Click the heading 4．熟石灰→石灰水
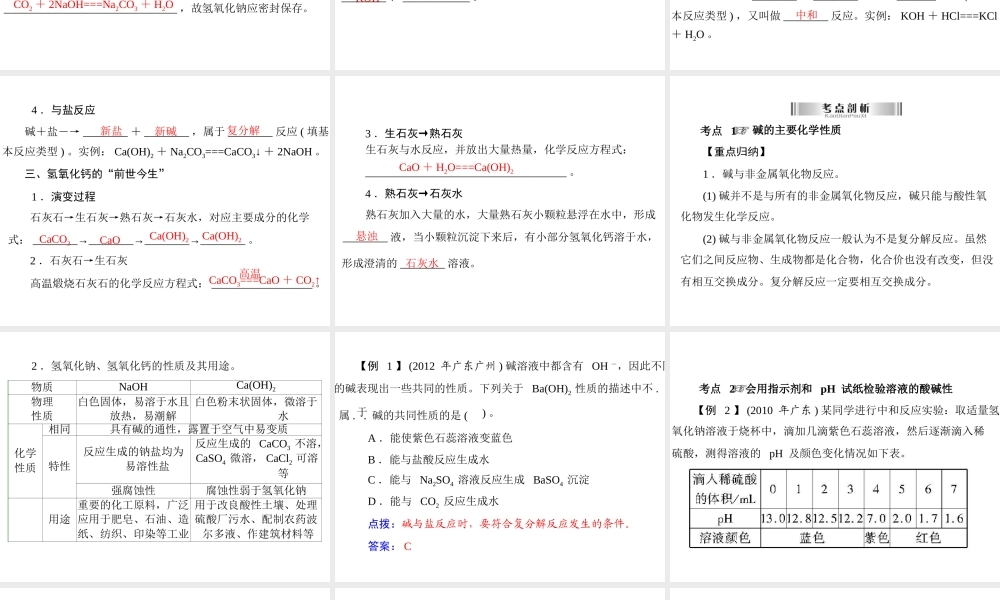Image resolution: width=1000 pixels, height=600 pixels. pyautogui.click(x=414, y=193)
